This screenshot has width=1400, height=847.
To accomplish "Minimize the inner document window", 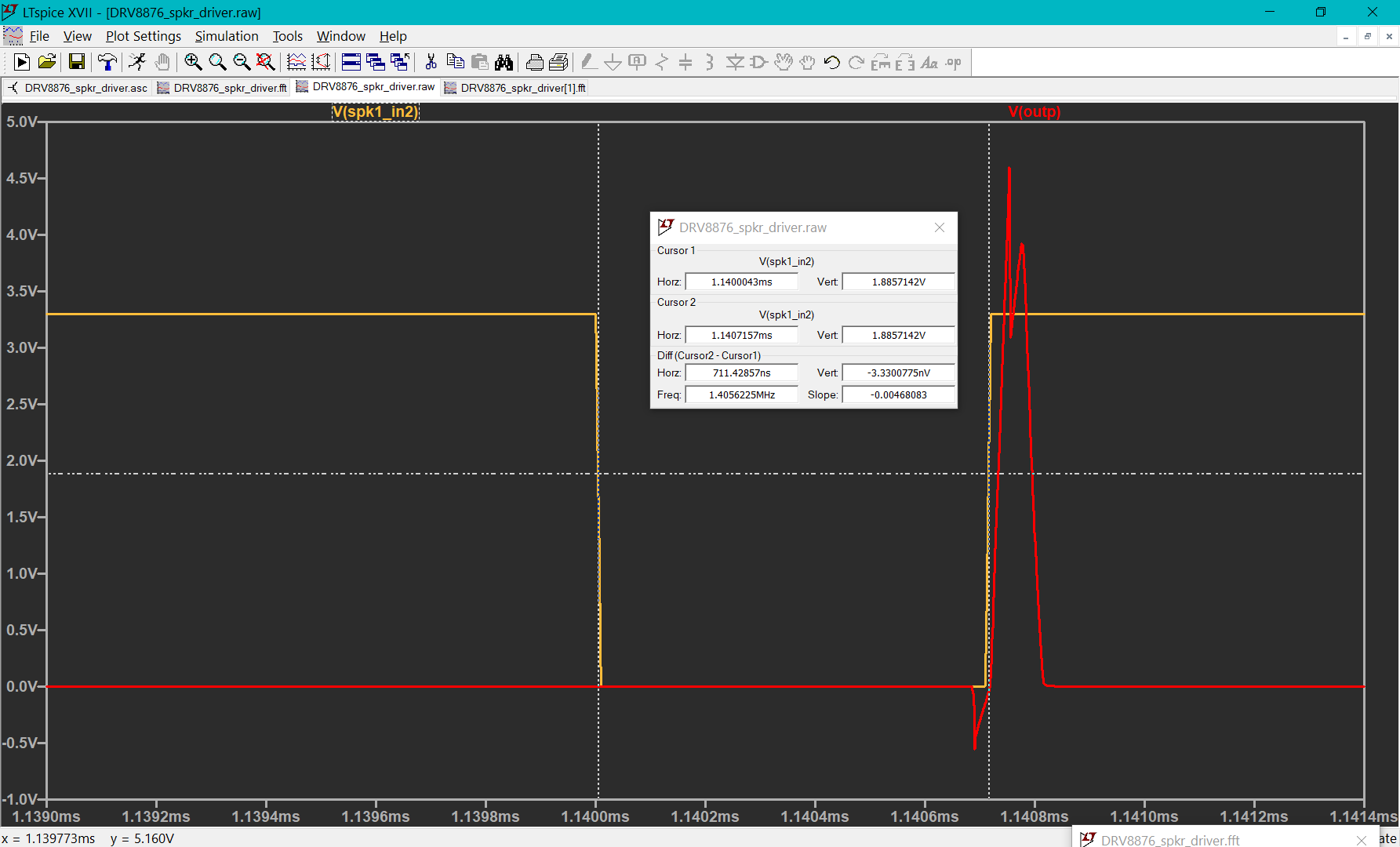I will [x=1346, y=36].
